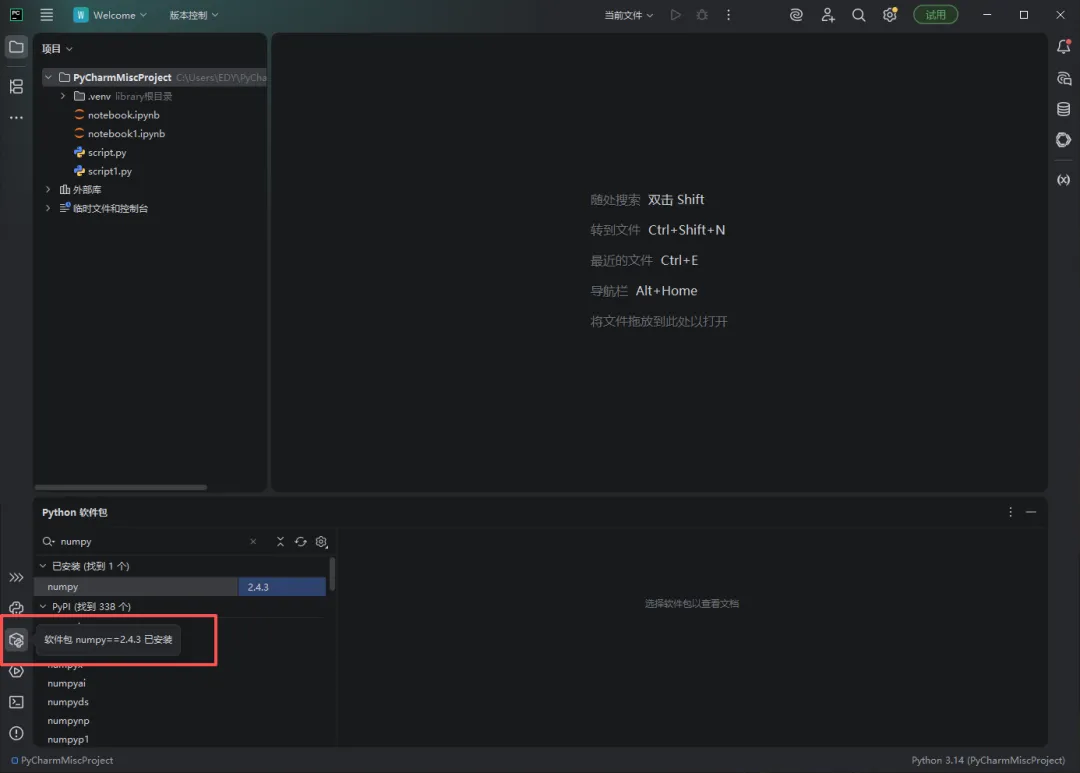The image size is (1080, 773).
Task: Open more run actions (three dots)
Action: (x=728, y=15)
